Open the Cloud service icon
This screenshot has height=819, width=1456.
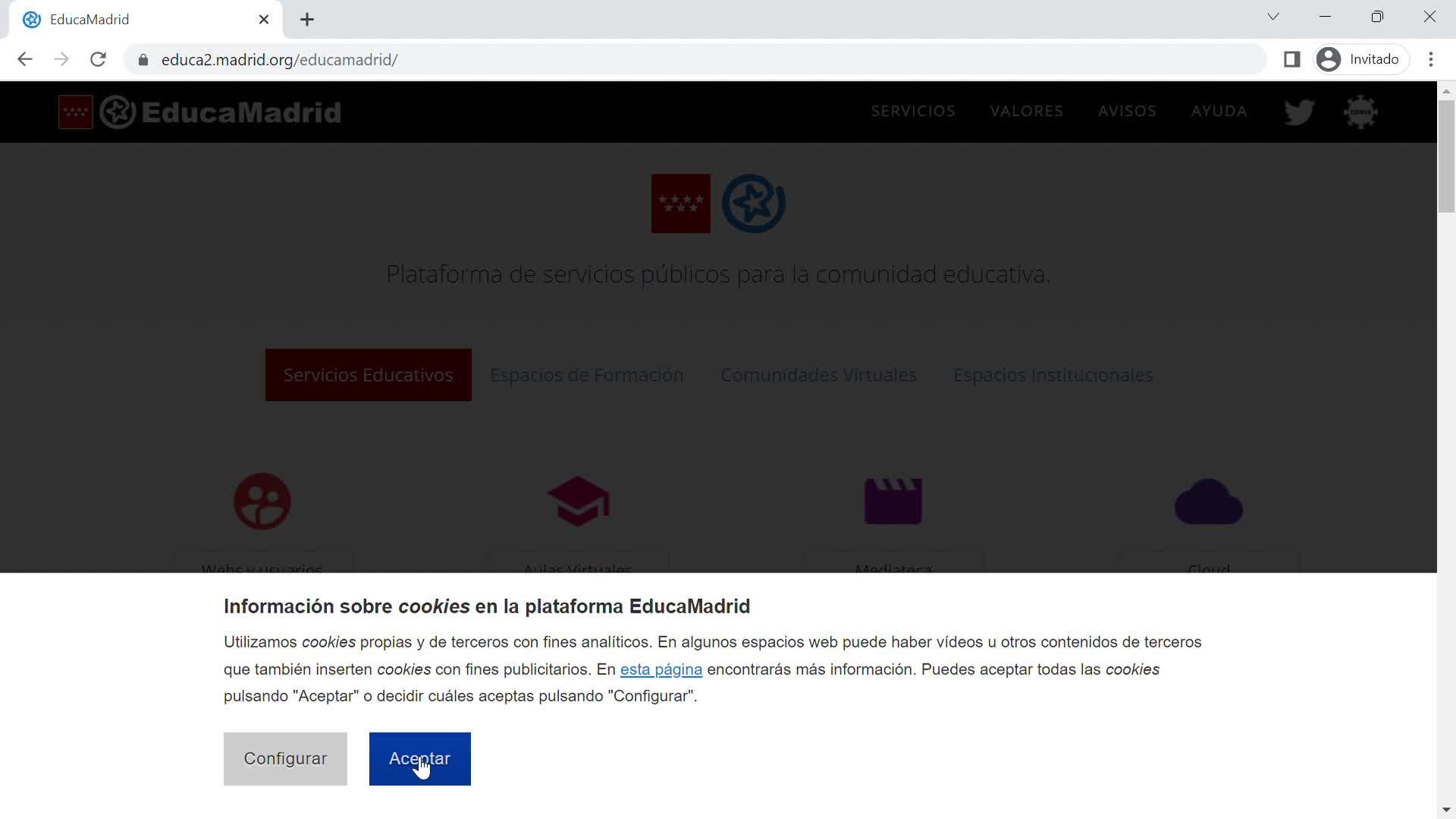(1208, 501)
